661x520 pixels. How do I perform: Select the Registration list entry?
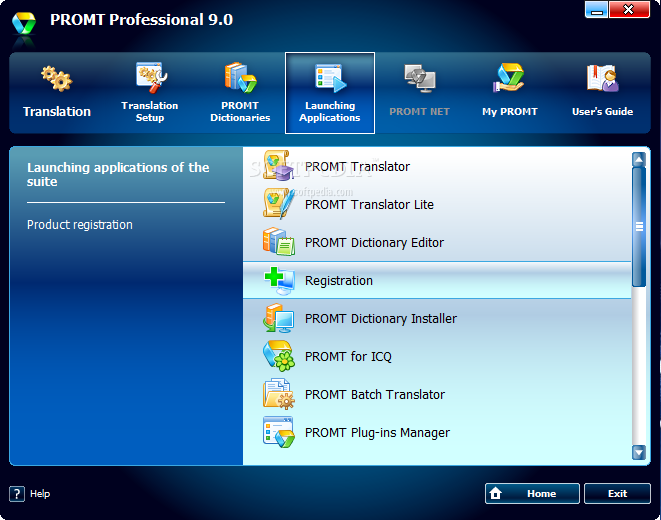437,280
